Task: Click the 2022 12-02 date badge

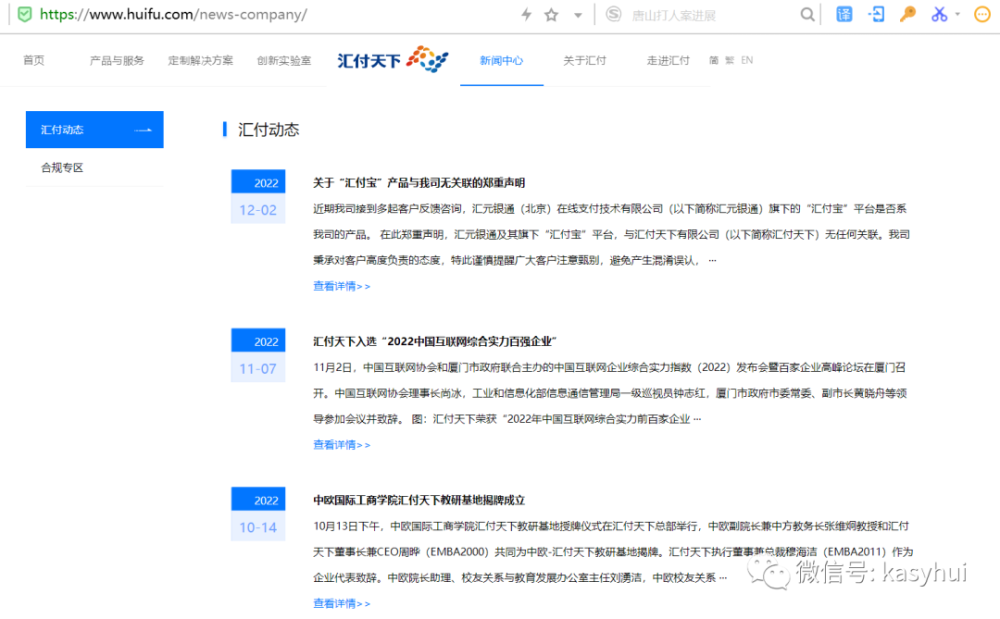Action: point(258,196)
